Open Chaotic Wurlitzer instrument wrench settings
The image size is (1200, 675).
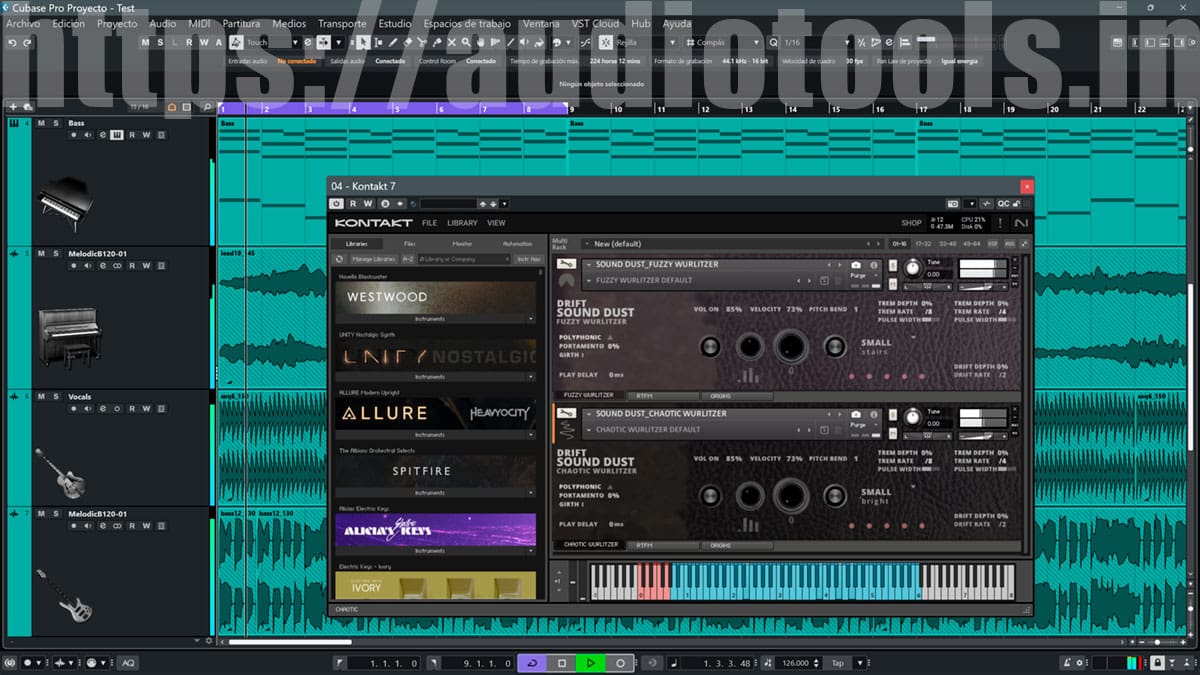point(567,414)
